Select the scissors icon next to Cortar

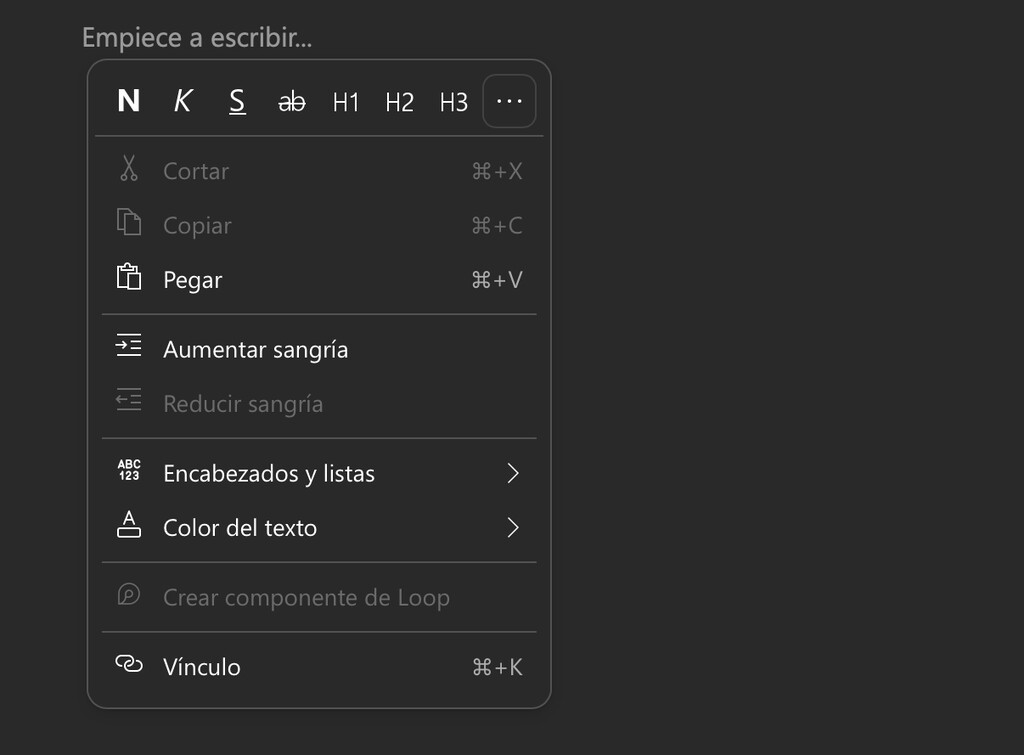128,170
